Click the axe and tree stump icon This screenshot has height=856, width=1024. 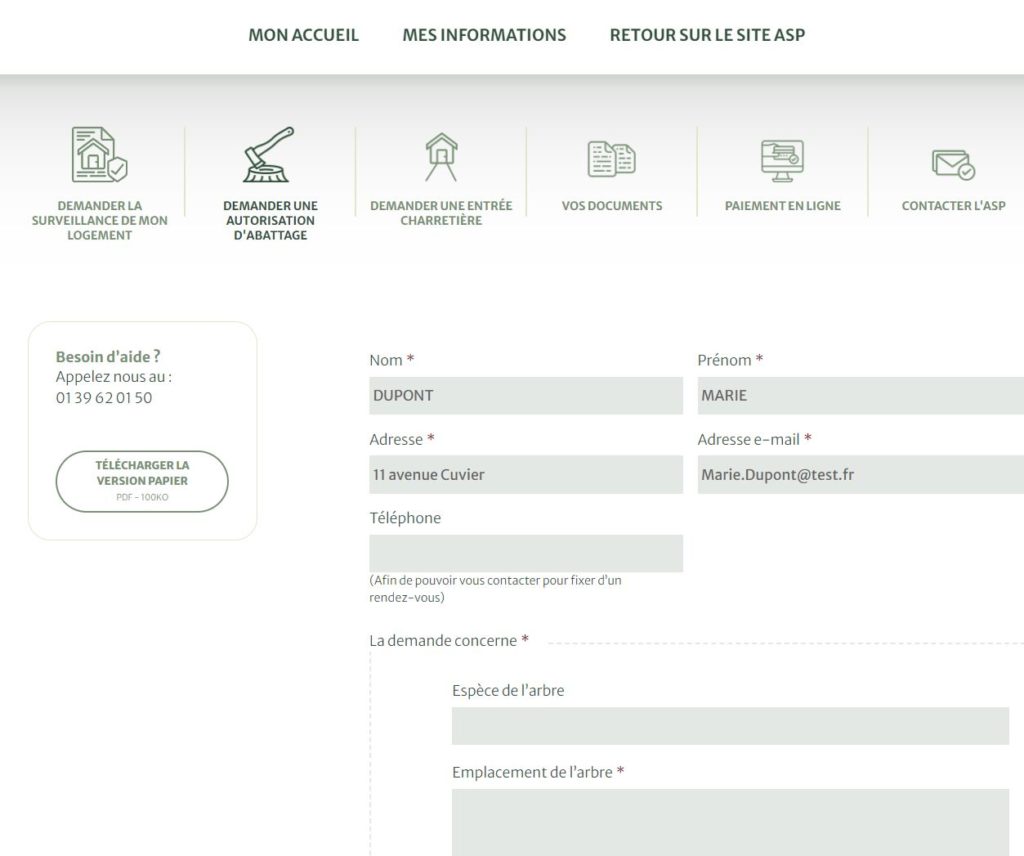point(269,155)
